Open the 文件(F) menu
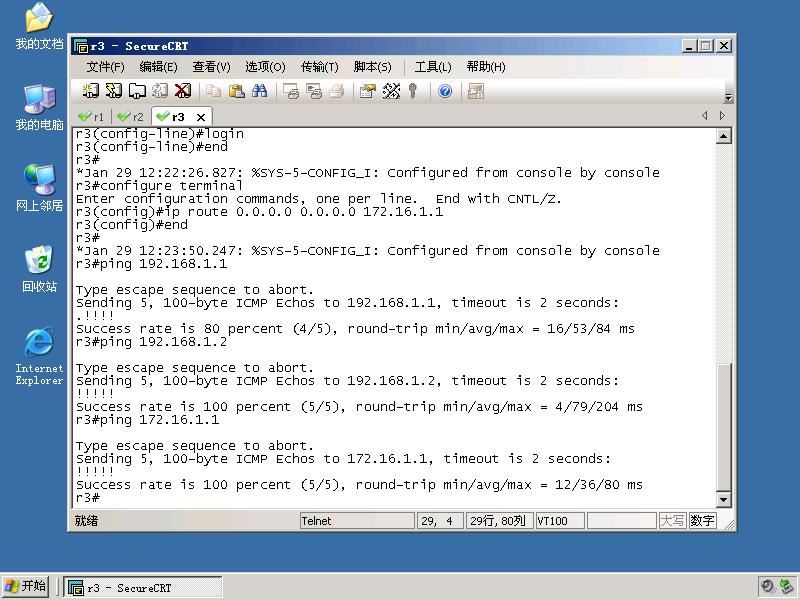800x600 pixels. (105, 67)
